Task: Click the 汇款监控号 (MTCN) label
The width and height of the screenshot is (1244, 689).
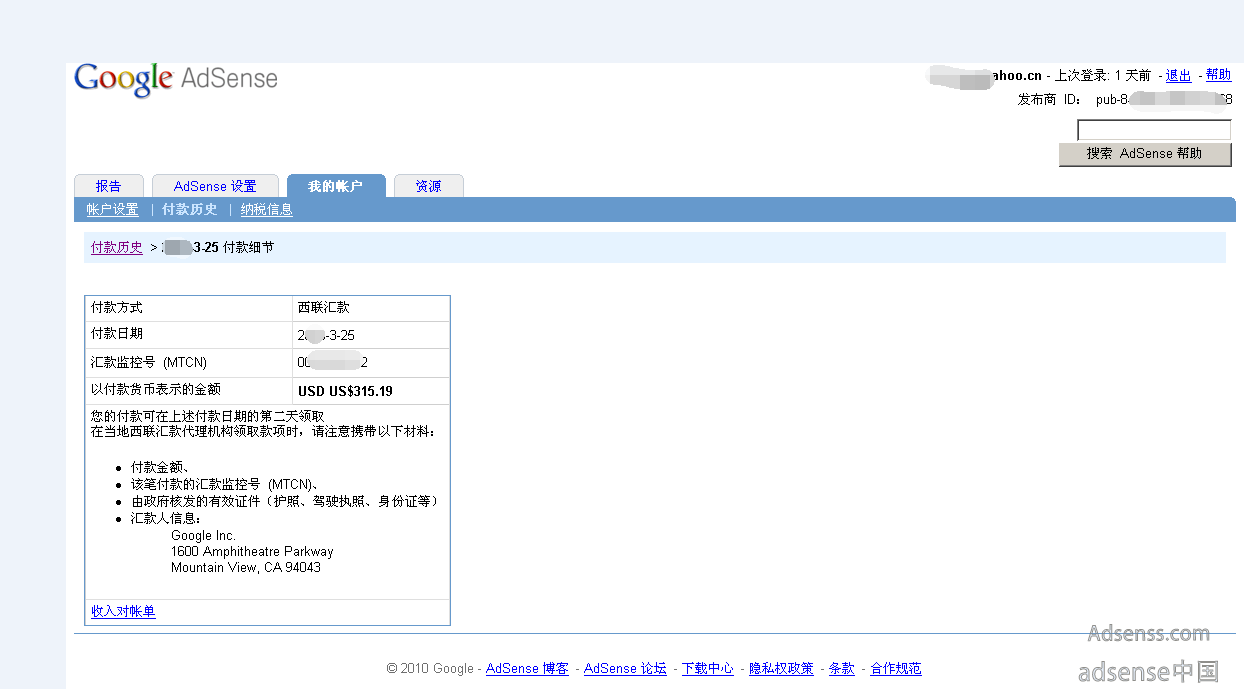Action: 149,362
